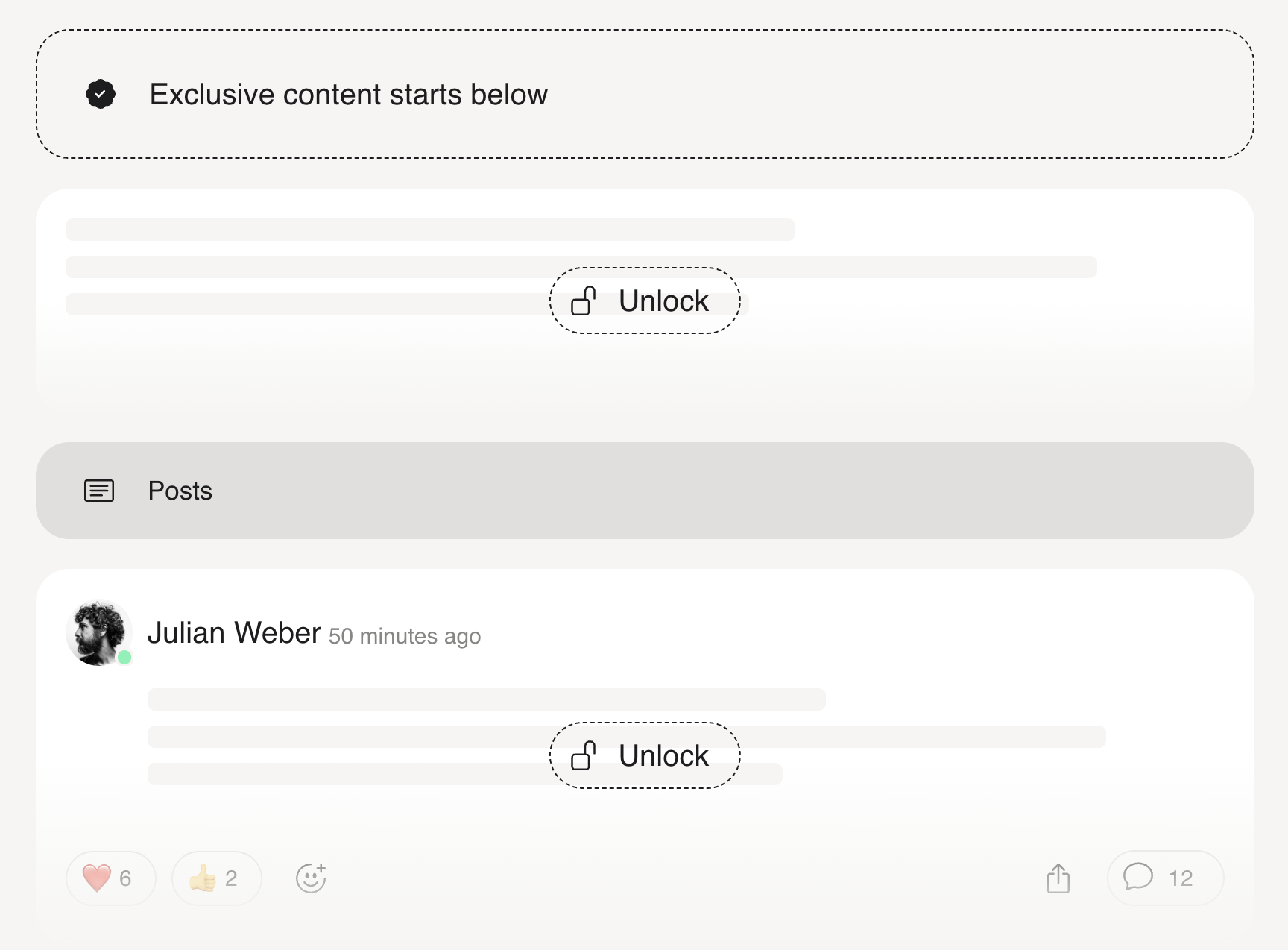Toggle the thumbs up reaction with 2
1288x950 pixels.
(217, 878)
